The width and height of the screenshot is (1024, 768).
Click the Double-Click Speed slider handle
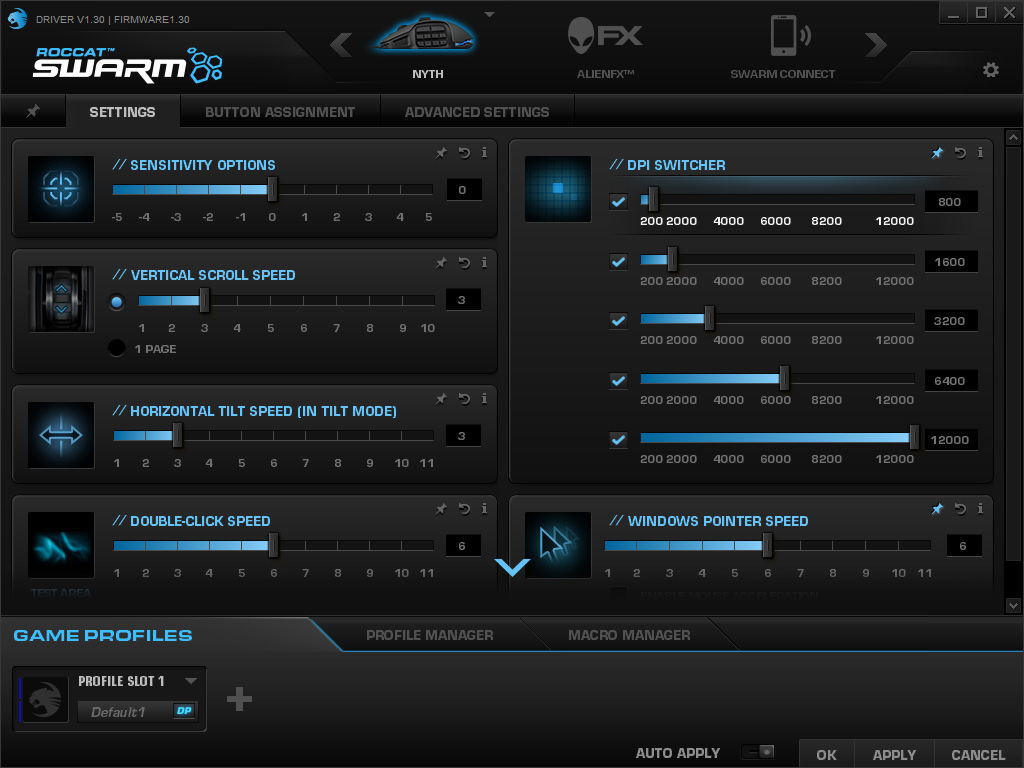[x=273, y=545]
